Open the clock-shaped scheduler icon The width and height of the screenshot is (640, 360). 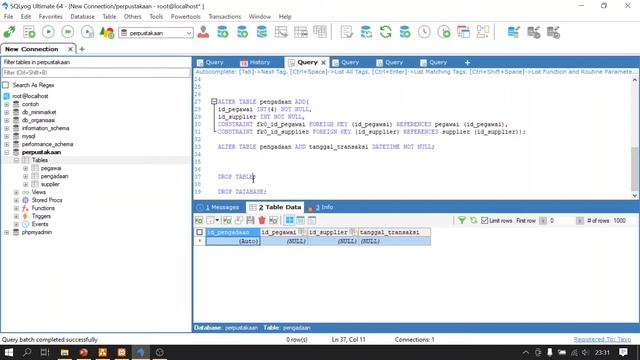point(424,32)
